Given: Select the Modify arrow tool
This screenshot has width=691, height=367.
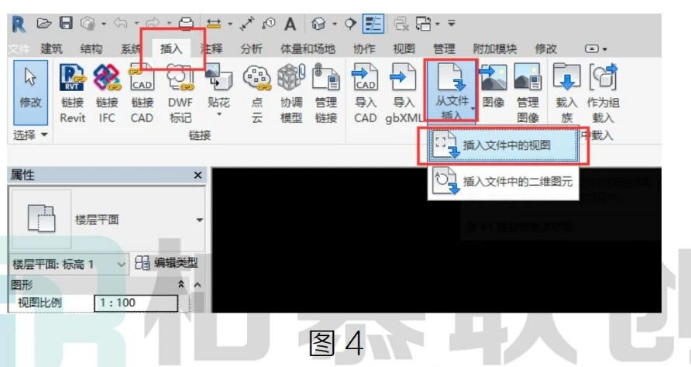Looking at the screenshot, I should pyautogui.click(x=30, y=93).
